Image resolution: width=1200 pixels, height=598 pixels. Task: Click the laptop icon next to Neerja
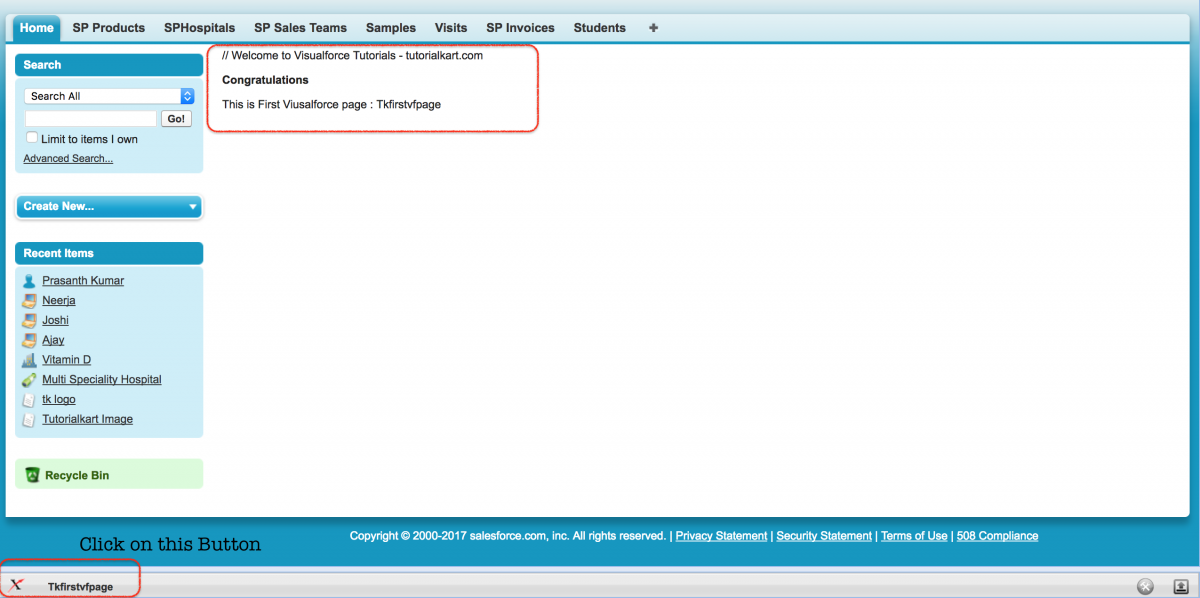29,301
